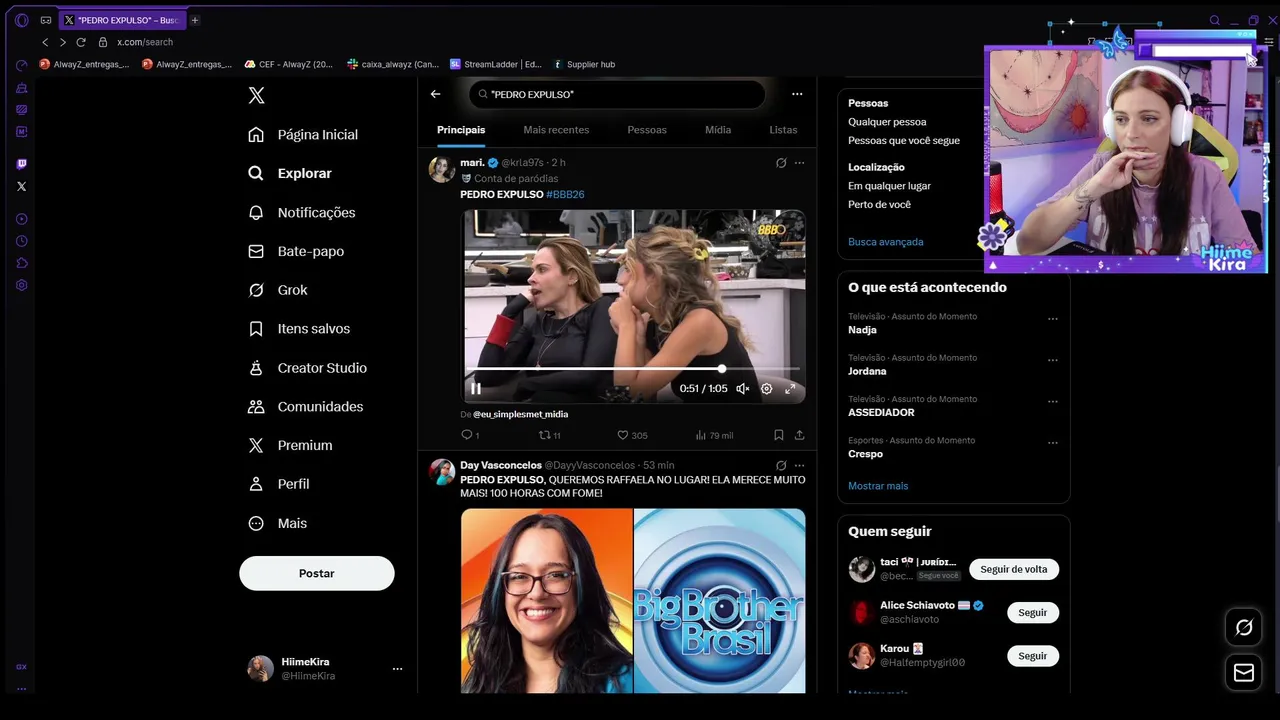Open more options on Day Vasconcelos' post

[x=799, y=465]
